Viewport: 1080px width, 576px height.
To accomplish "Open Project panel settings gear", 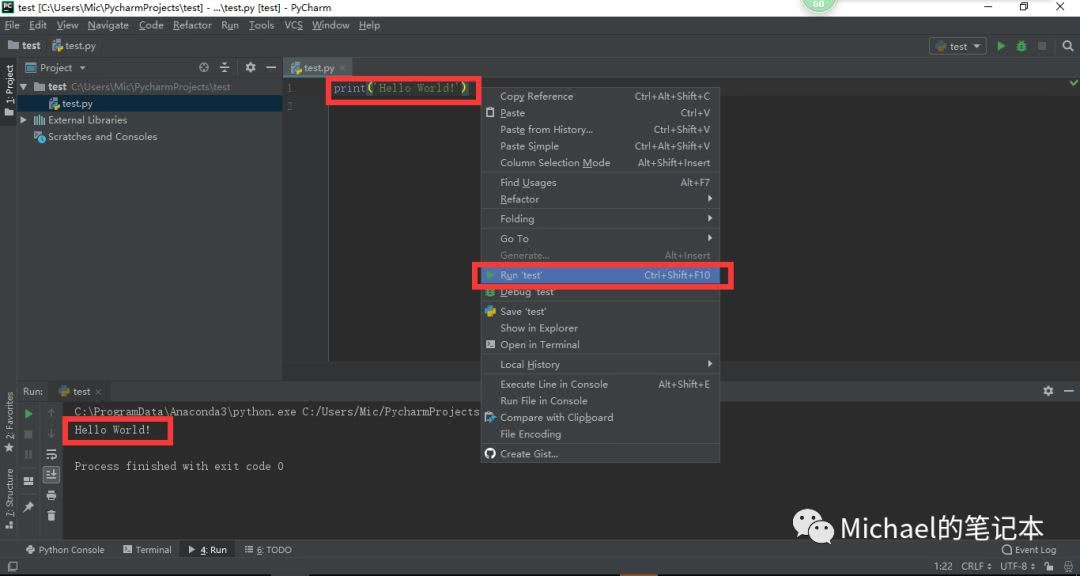I will [250, 68].
